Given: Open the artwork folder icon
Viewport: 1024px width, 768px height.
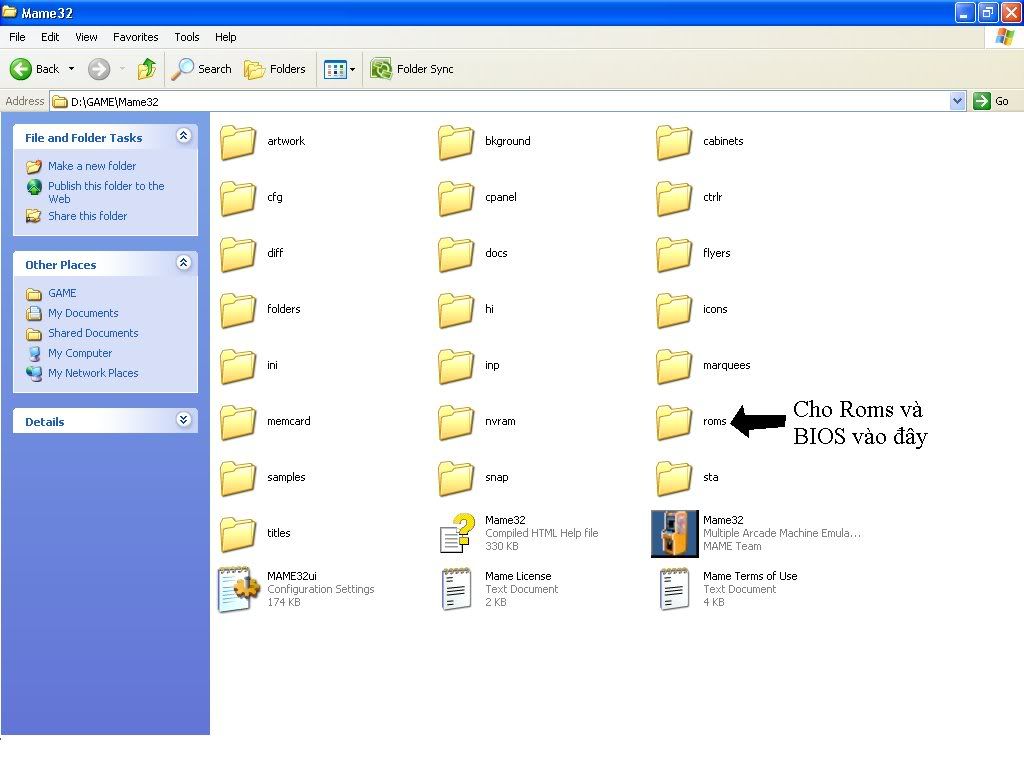Looking at the screenshot, I should pyautogui.click(x=238, y=142).
